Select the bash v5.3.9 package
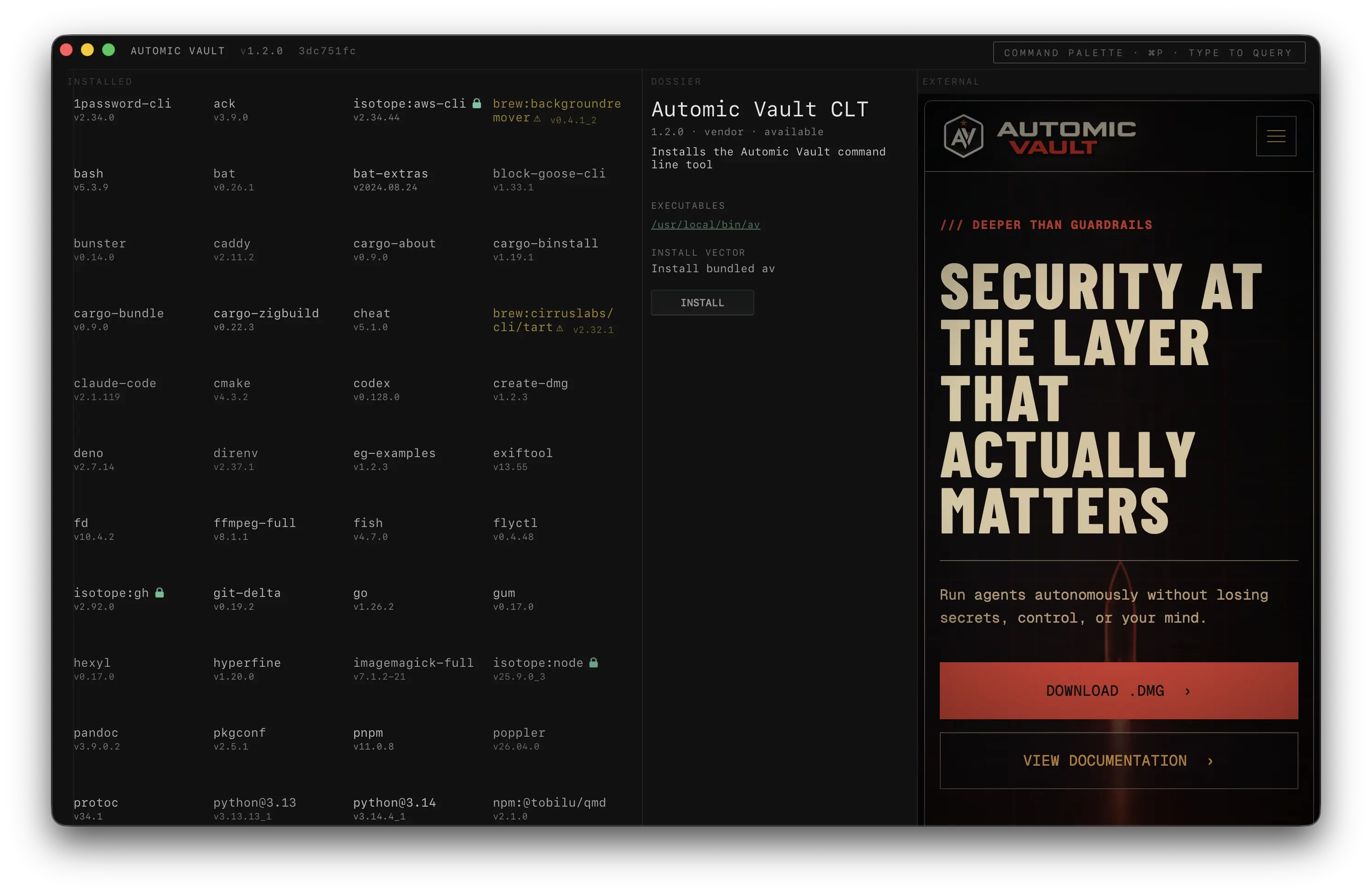Image resolution: width=1372 pixels, height=894 pixels. click(x=91, y=179)
